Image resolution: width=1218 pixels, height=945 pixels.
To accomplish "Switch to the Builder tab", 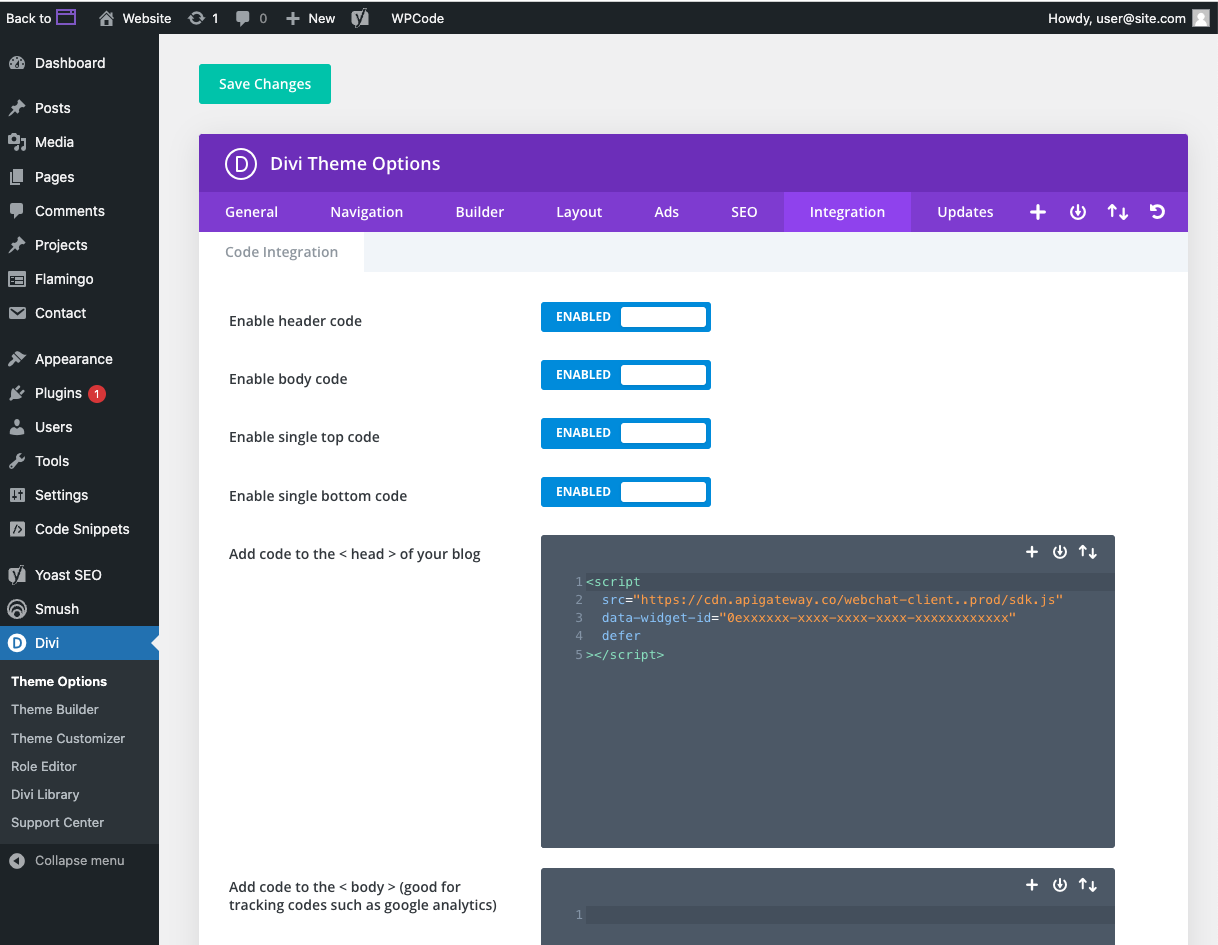I will point(479,212).
